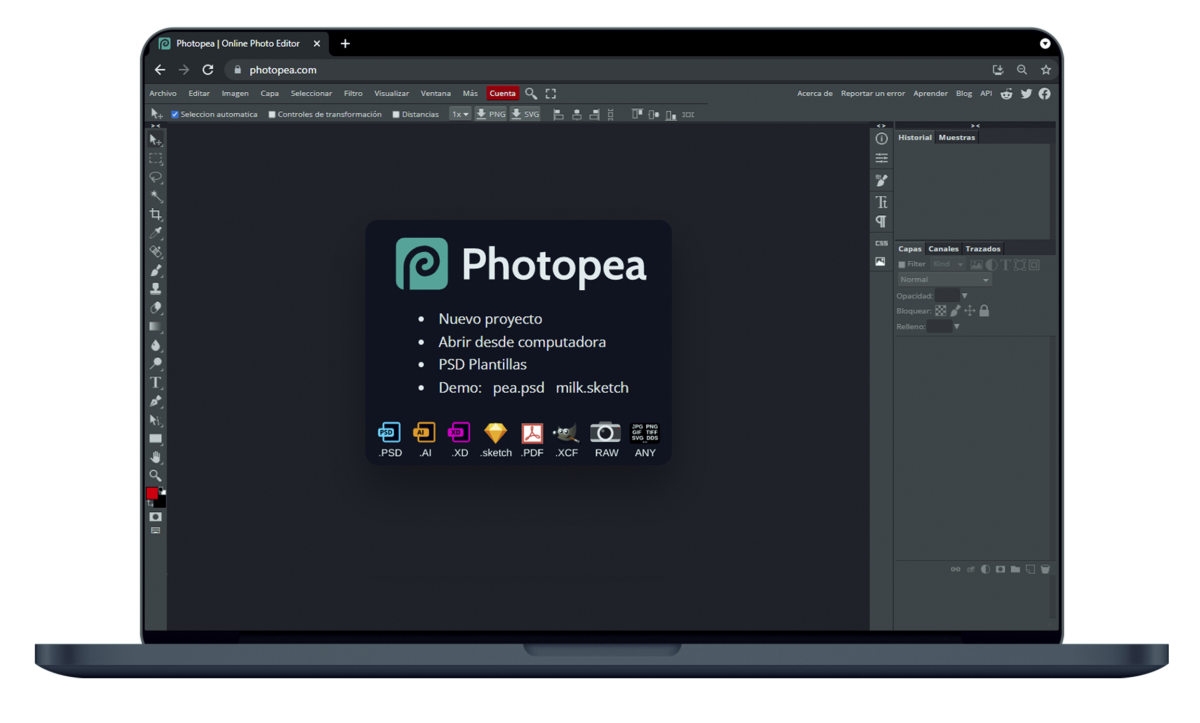Select the Lasso tool
Screen dimensions: 1200x723
(155, 177)
